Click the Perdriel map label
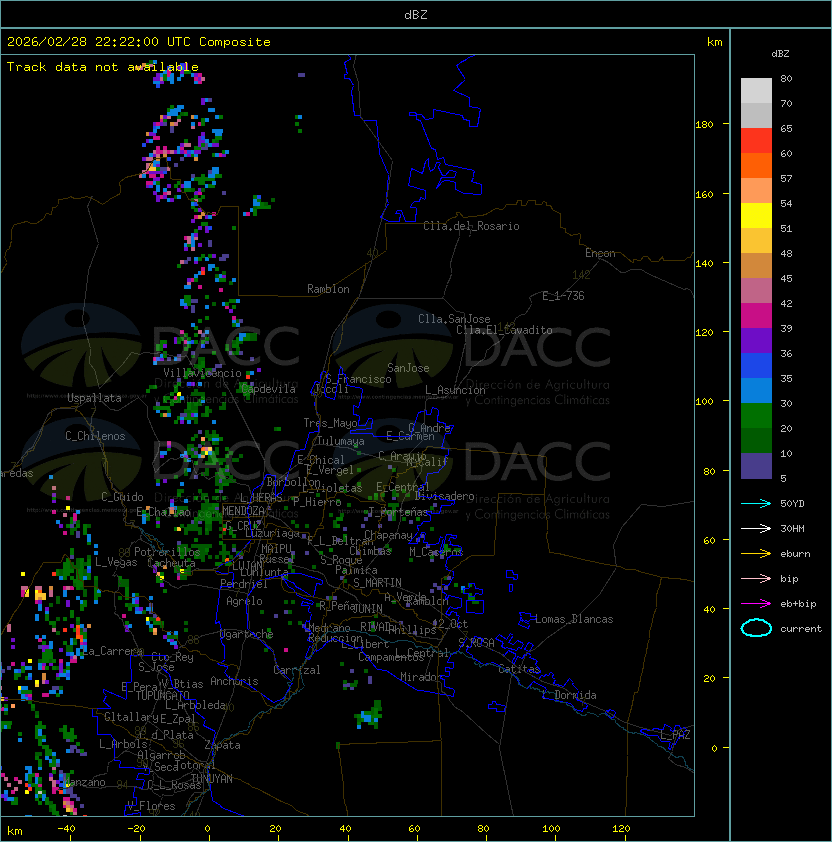The width and height of the screenshot is (832, 842). click(x=244, y=583)
